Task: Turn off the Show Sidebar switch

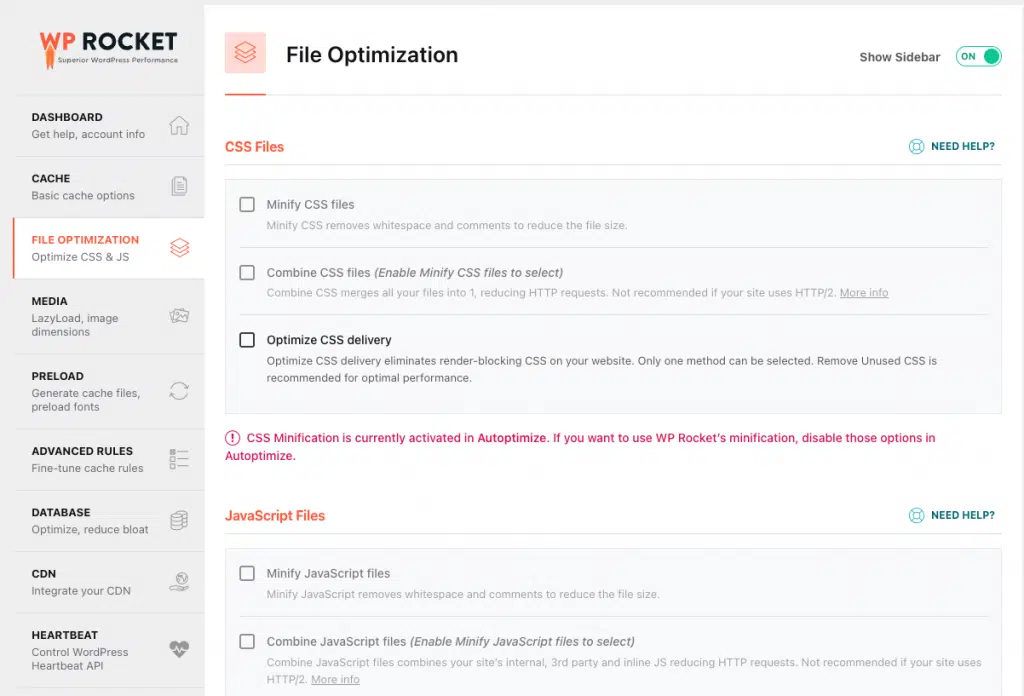Action: 978,57
